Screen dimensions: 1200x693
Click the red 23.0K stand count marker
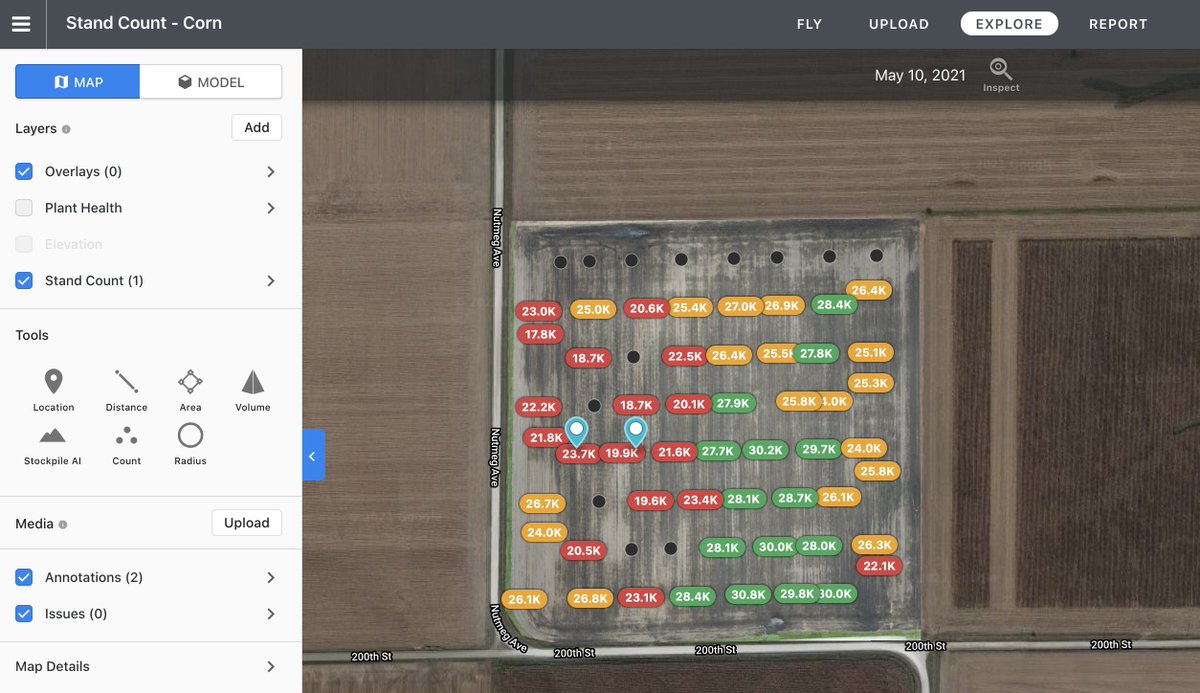pyautogui.click(x=539, y=311)
